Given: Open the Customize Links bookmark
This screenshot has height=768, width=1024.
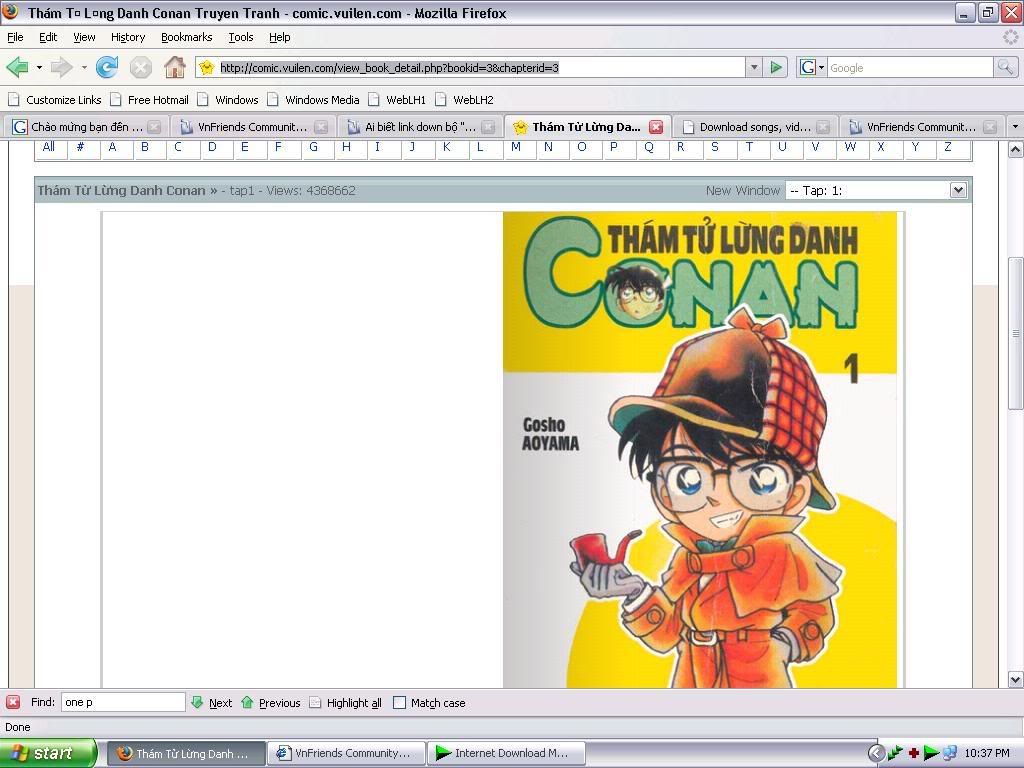Looking at the screenshot, I should pos(55,100).
